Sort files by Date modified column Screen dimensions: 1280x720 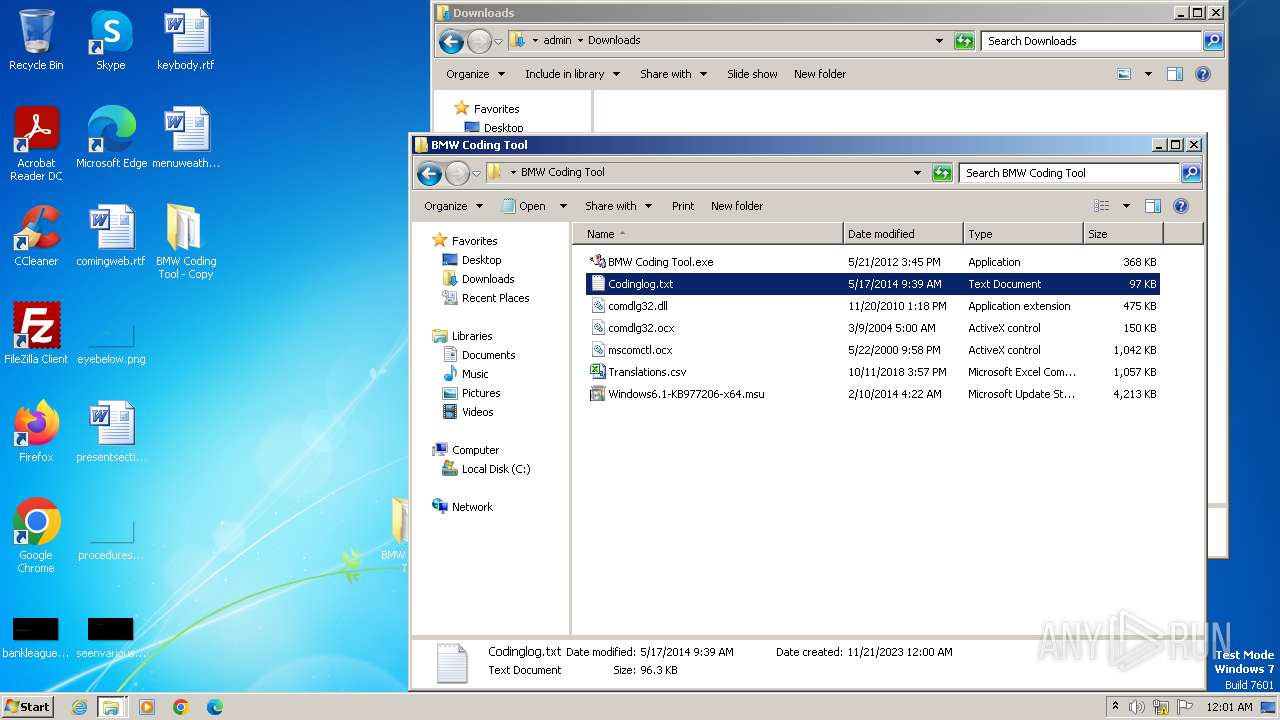(x=903, y=234)
